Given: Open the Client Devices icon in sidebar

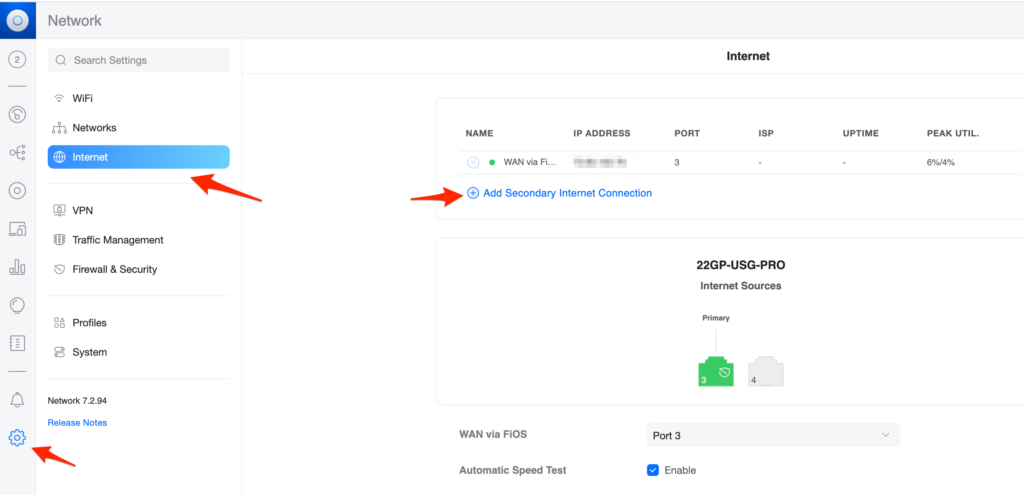Looking at the screenshot, I should [x=17, y=229].
